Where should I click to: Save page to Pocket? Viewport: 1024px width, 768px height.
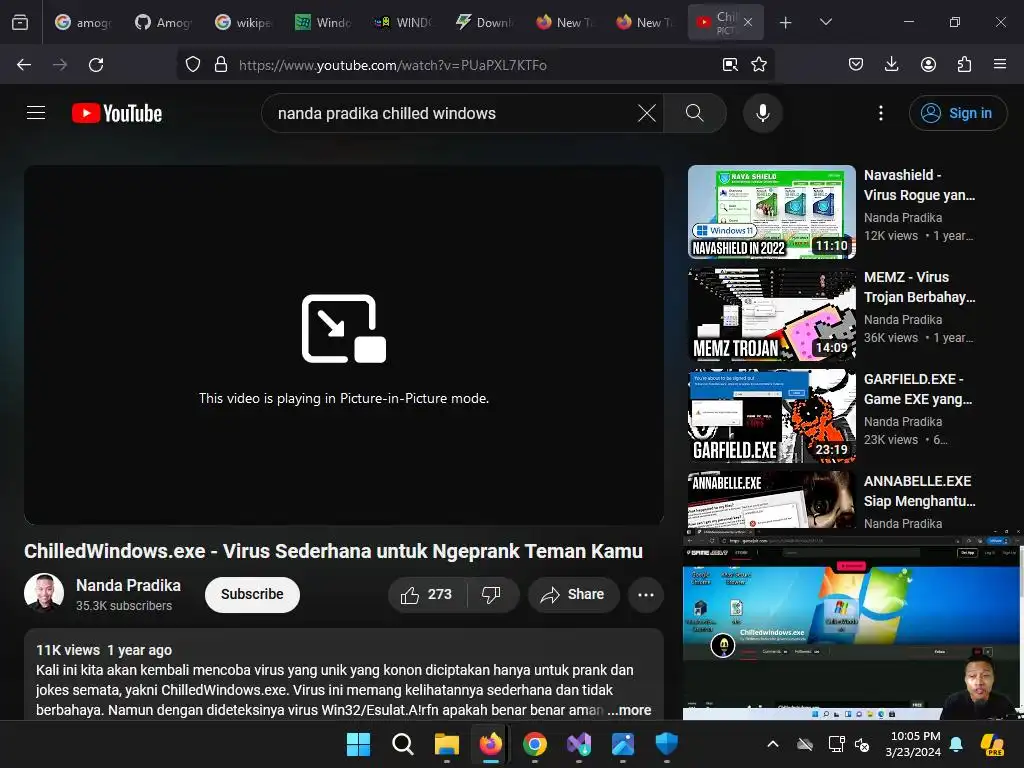pyautogui.click(x=856, y=65)
